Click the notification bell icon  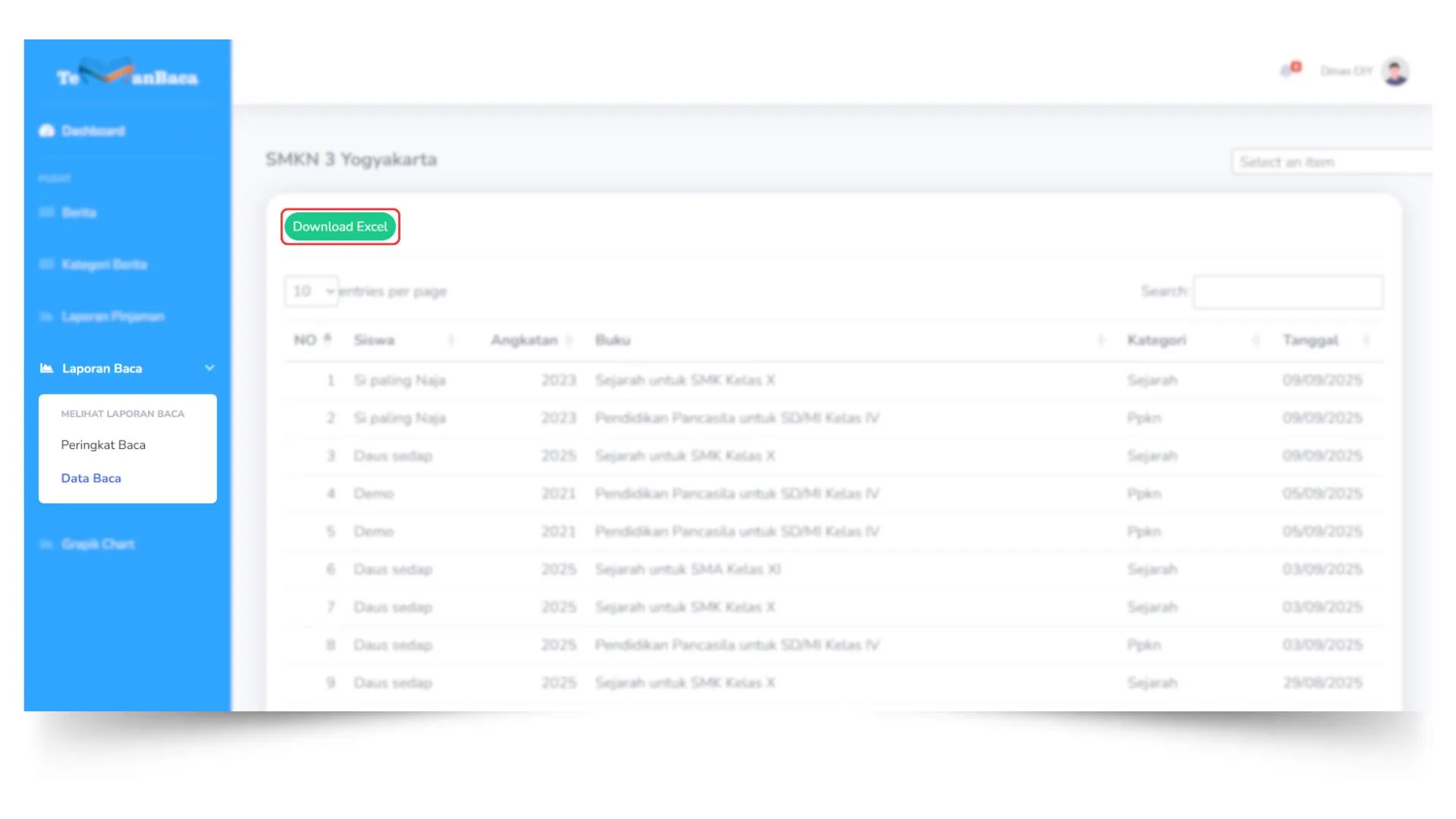[x=1287, y=71]
